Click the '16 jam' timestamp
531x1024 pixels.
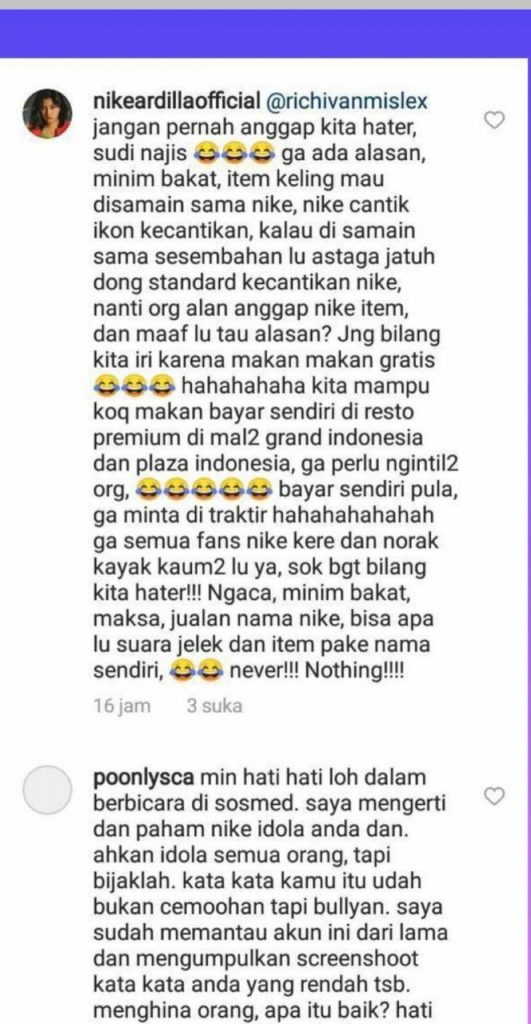coord(122,705)
